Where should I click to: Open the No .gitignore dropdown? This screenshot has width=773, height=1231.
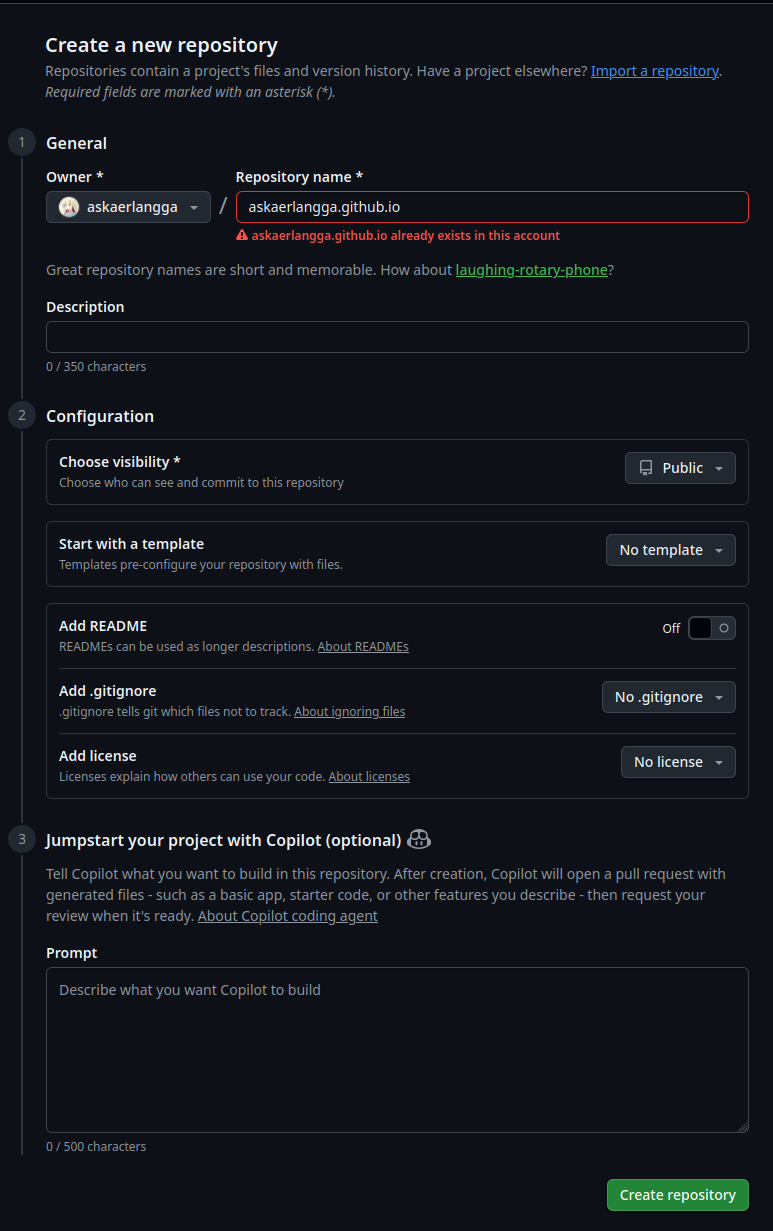[x=668, y=696]
